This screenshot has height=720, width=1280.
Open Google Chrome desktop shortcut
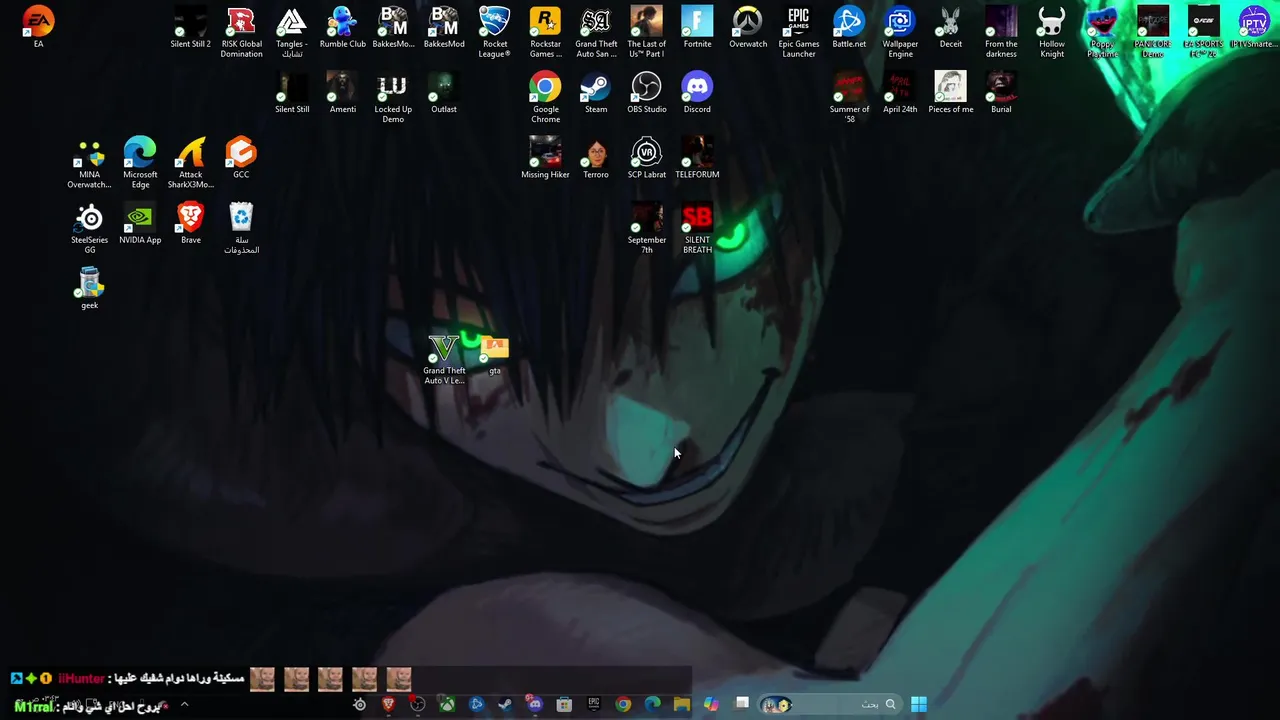pos(545,97)
